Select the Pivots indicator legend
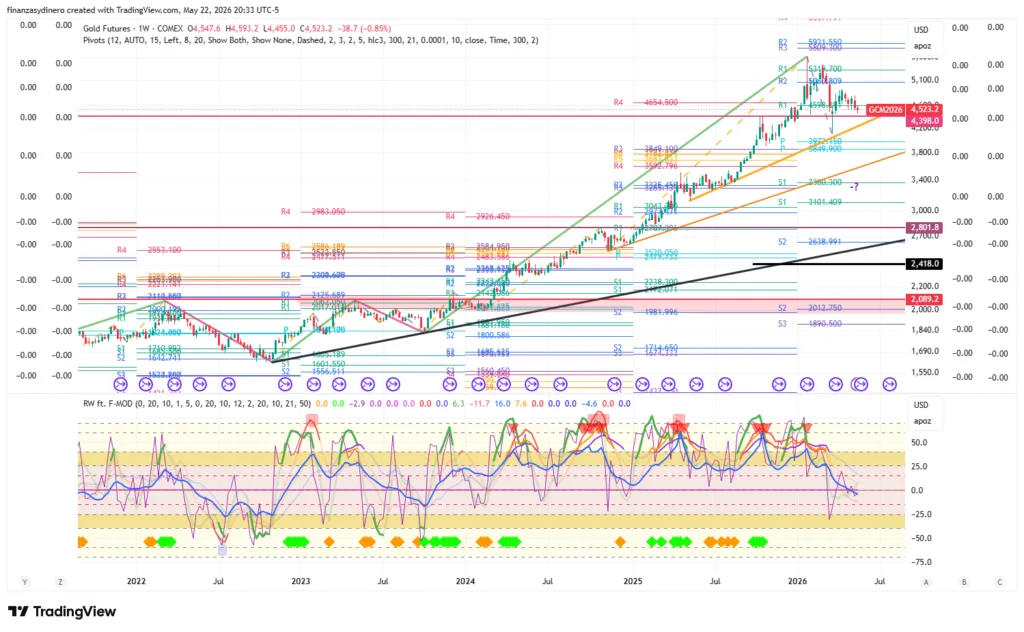1024x632 pixels. coord(310,40)
